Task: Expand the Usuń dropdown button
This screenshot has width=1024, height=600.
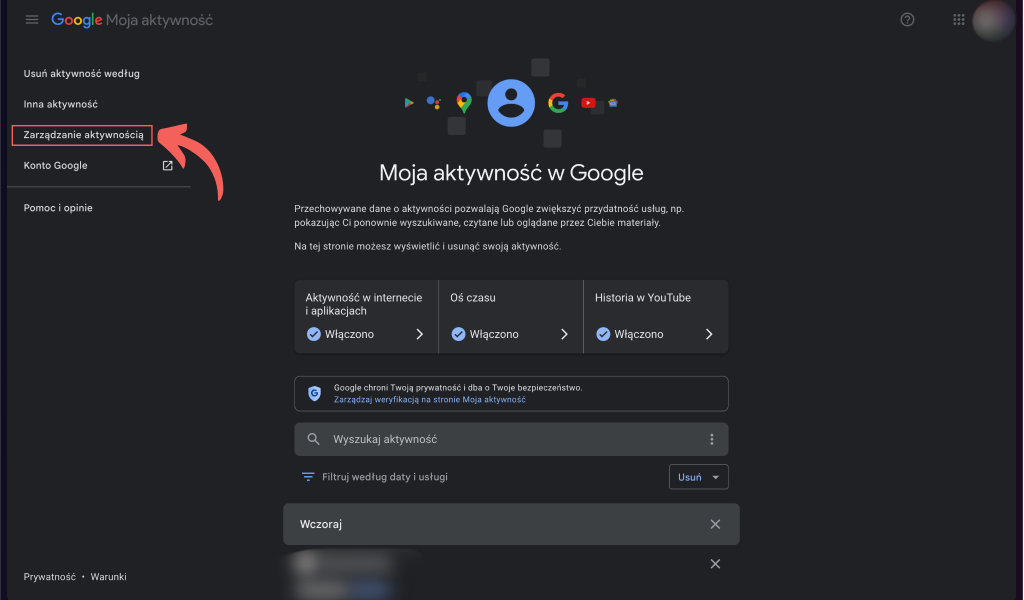Action: point(698,477)
